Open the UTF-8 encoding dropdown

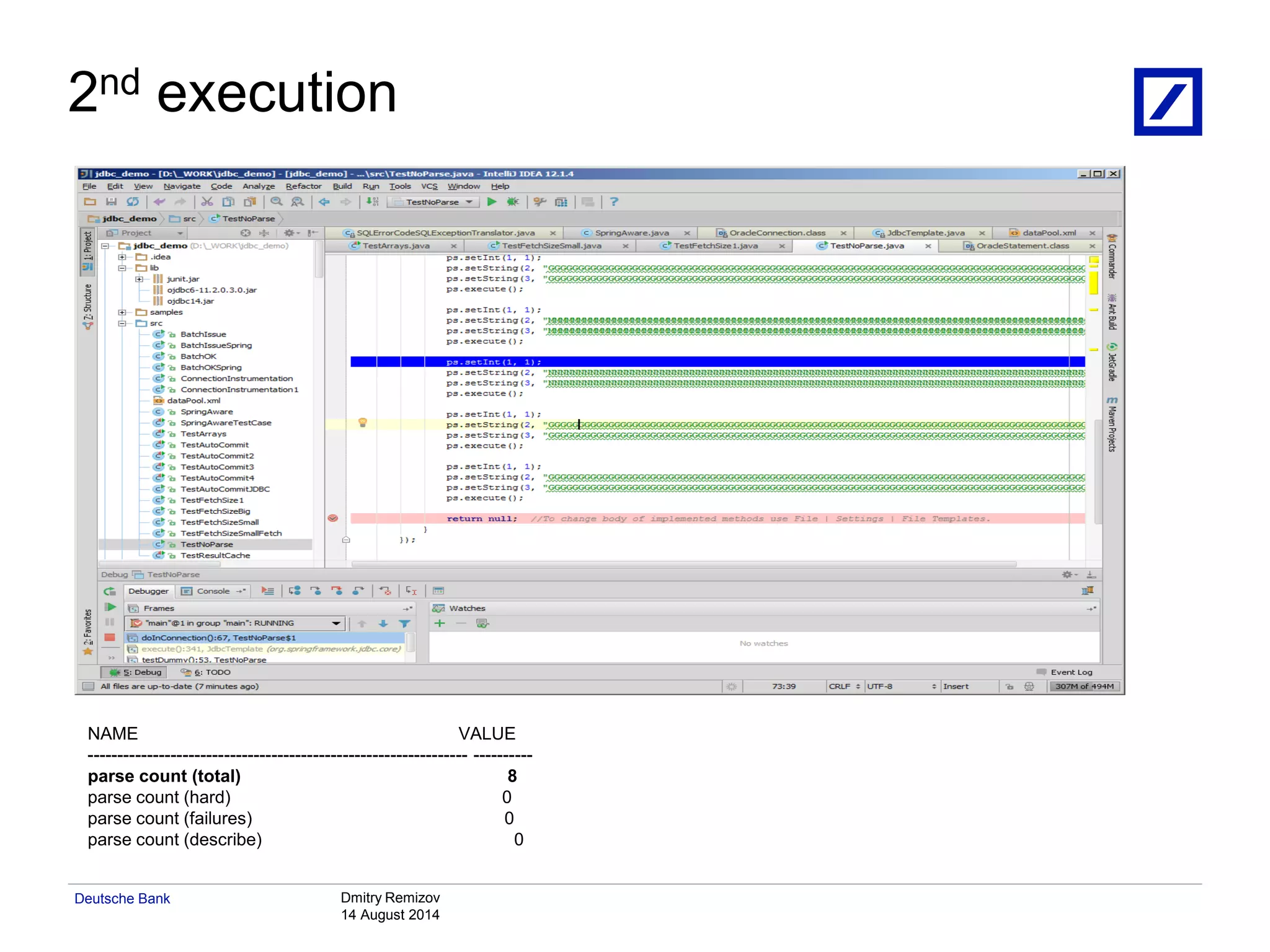tap(901, 686)
